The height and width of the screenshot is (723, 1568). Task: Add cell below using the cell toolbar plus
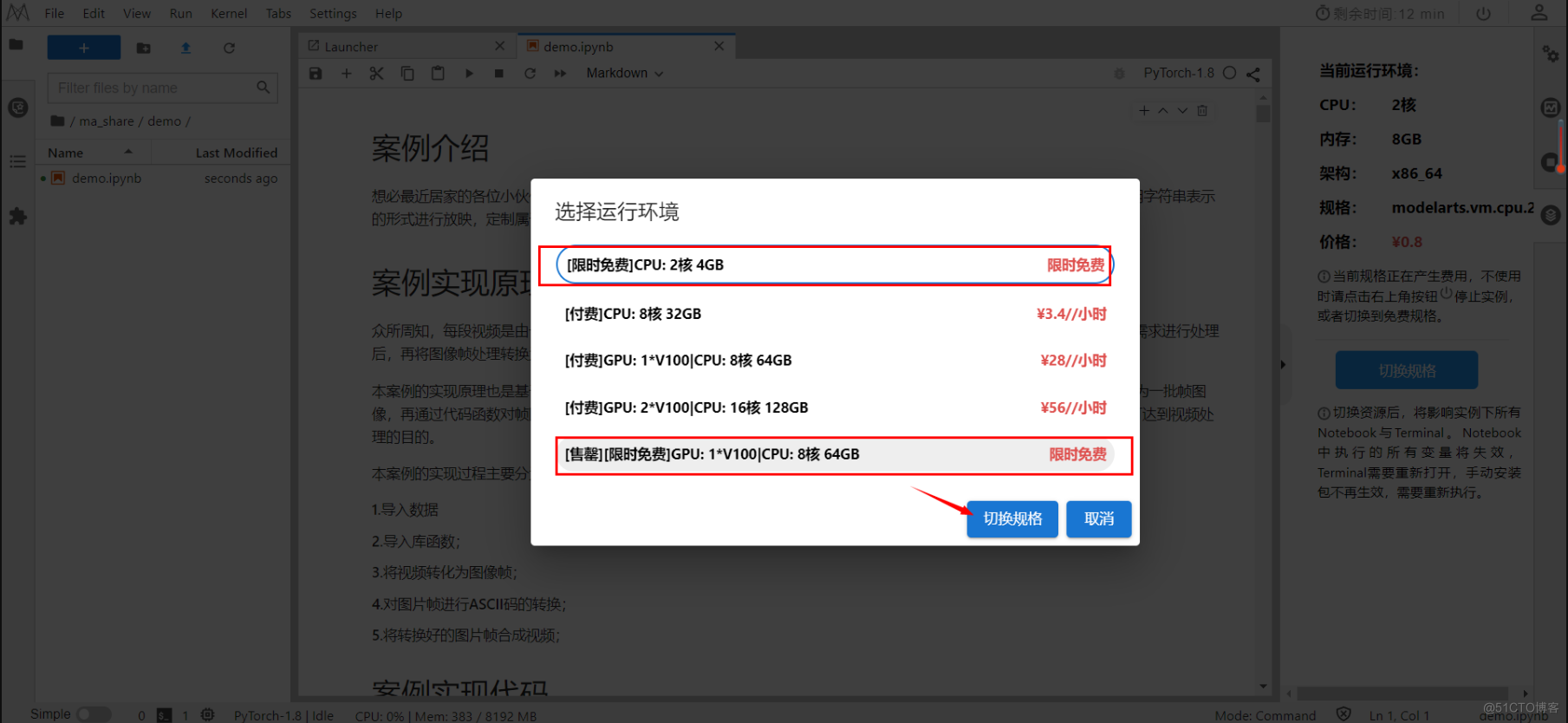[x=1144, y=111]
